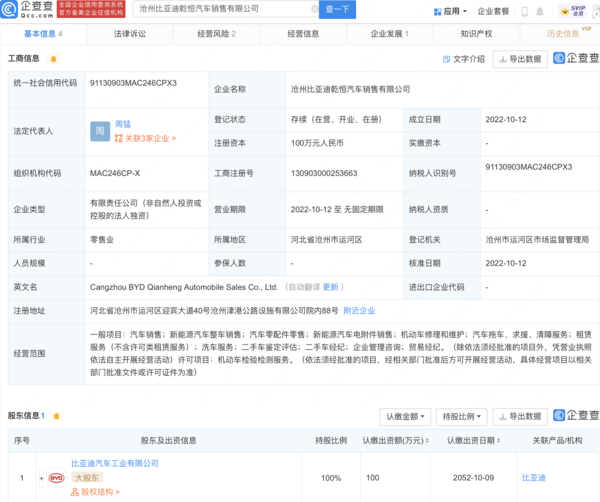Open the mobile phone icon in header
The width and height of the screenshot is (600, 502).
(x=525, y=11)
